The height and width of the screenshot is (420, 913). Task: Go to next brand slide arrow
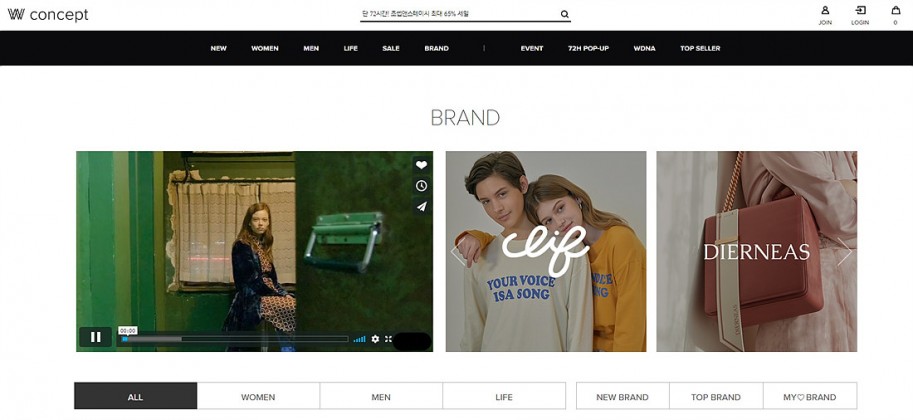click(844, 253)
